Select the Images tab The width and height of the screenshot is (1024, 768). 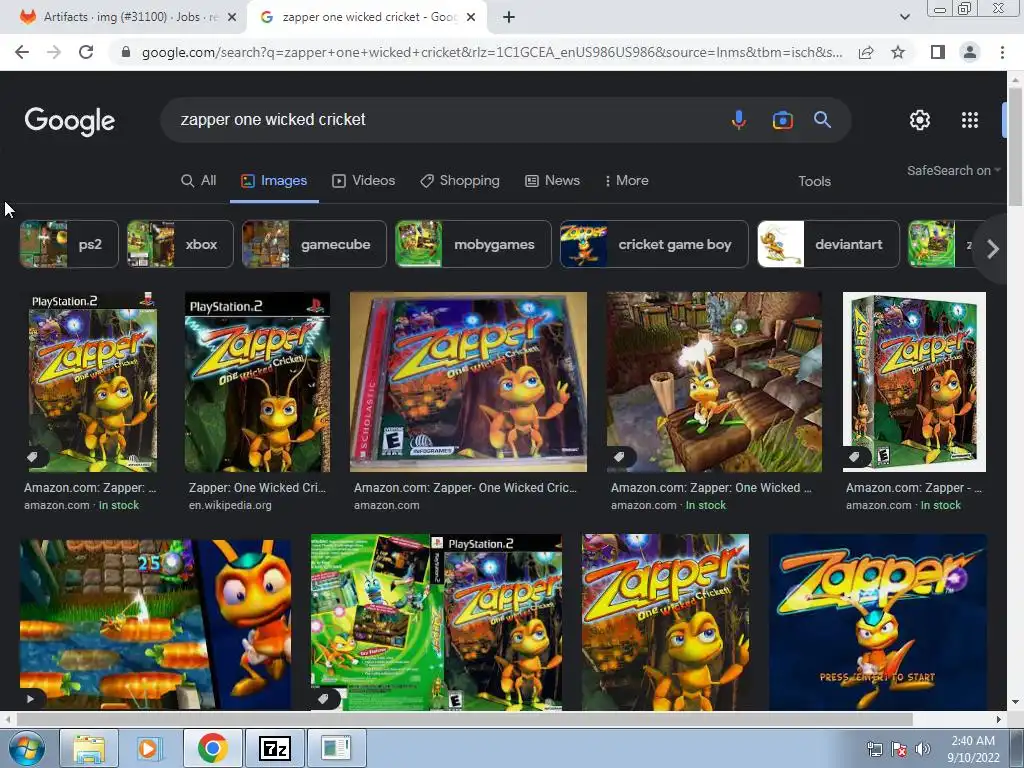point(274,181)
